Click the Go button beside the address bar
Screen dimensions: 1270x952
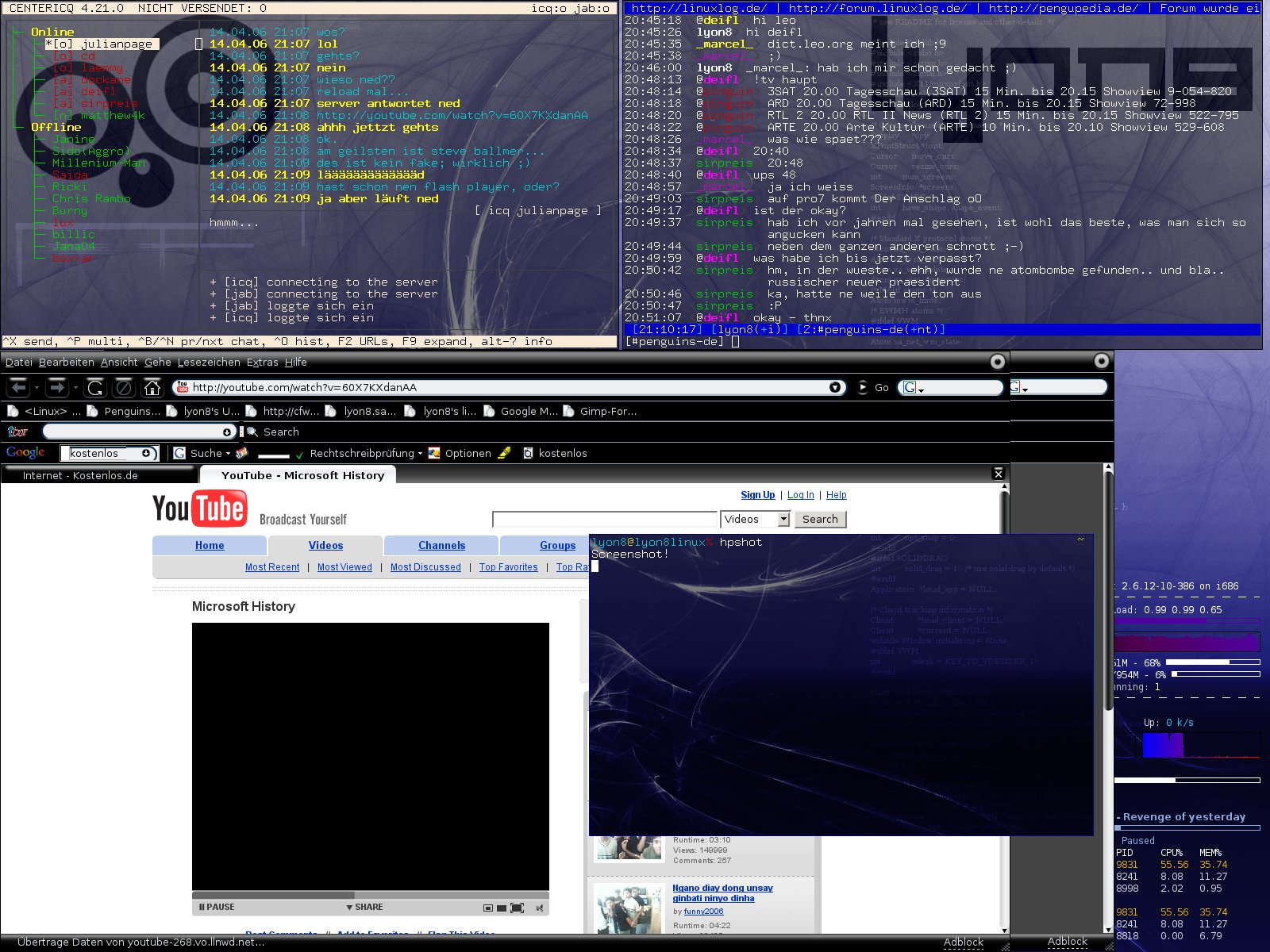point(874,387)
